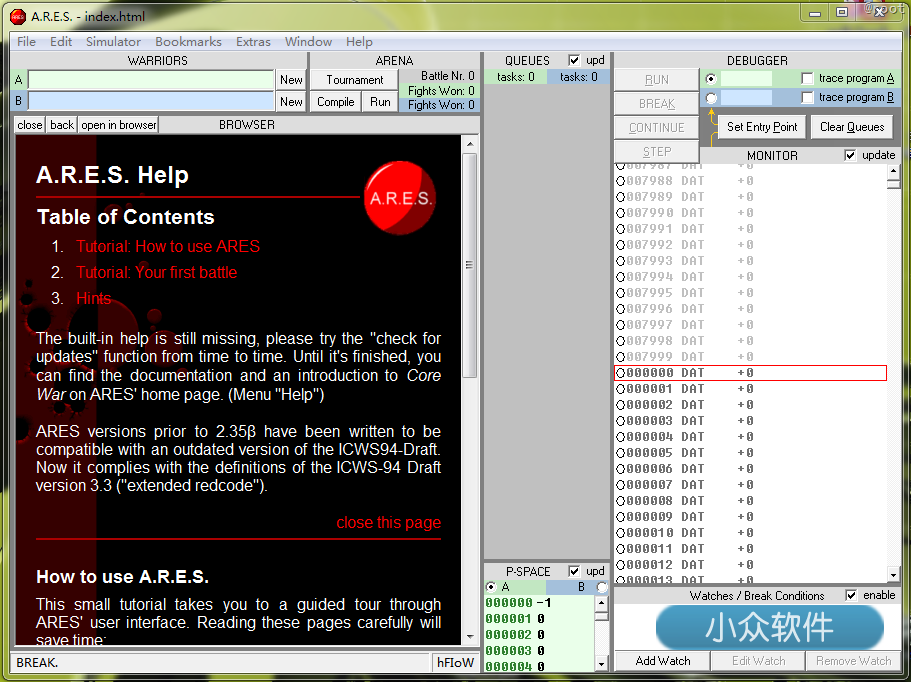Image resolution: width=911 pixels, height=682 pixels.
Task: Select debugger program A radio button
Action: click(711, 78)
